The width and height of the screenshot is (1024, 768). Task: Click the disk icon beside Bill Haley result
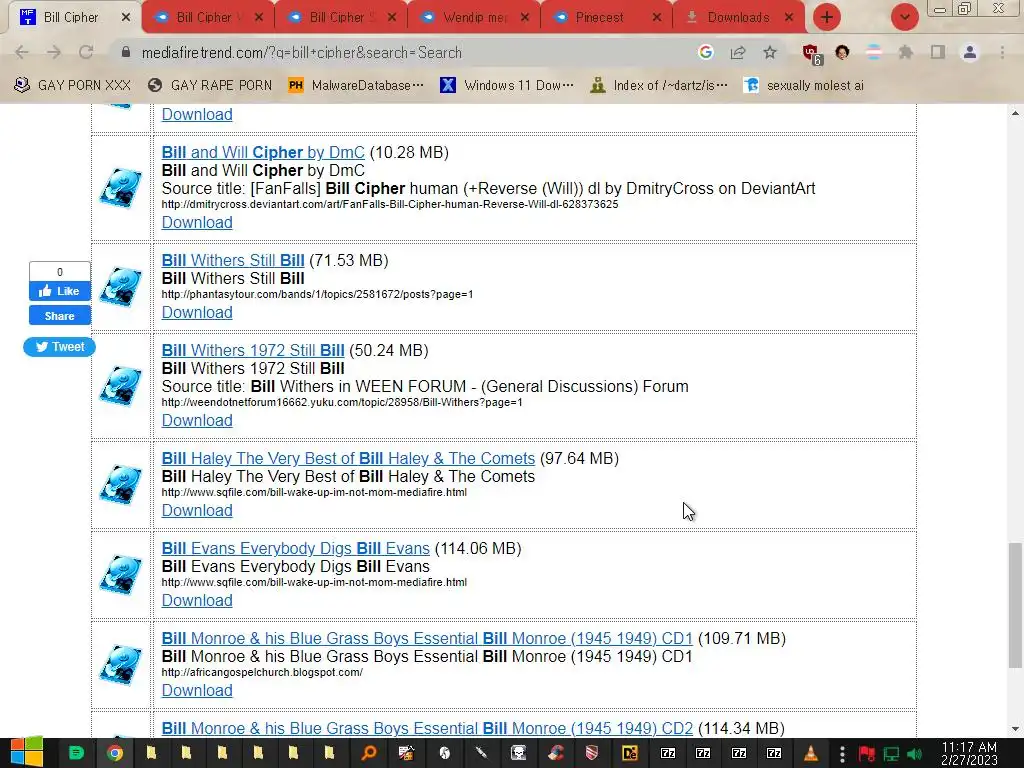(x=121, y=485)
